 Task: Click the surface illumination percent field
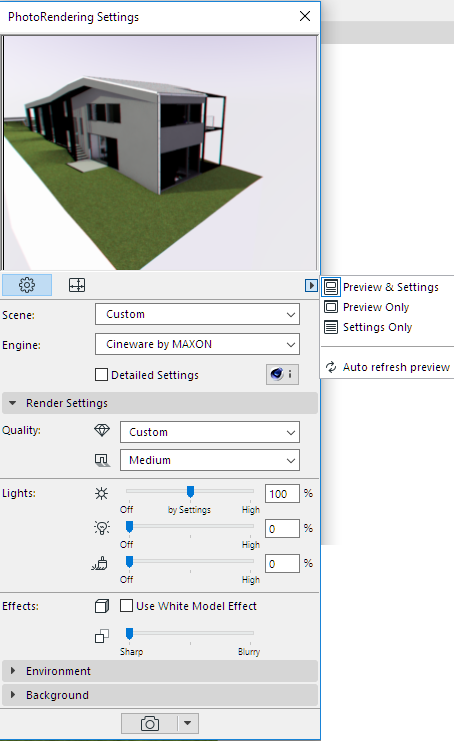coord(282,563)
